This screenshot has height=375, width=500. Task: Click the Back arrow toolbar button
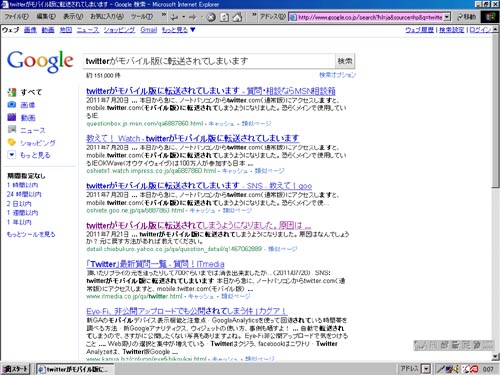pos(174,17)
